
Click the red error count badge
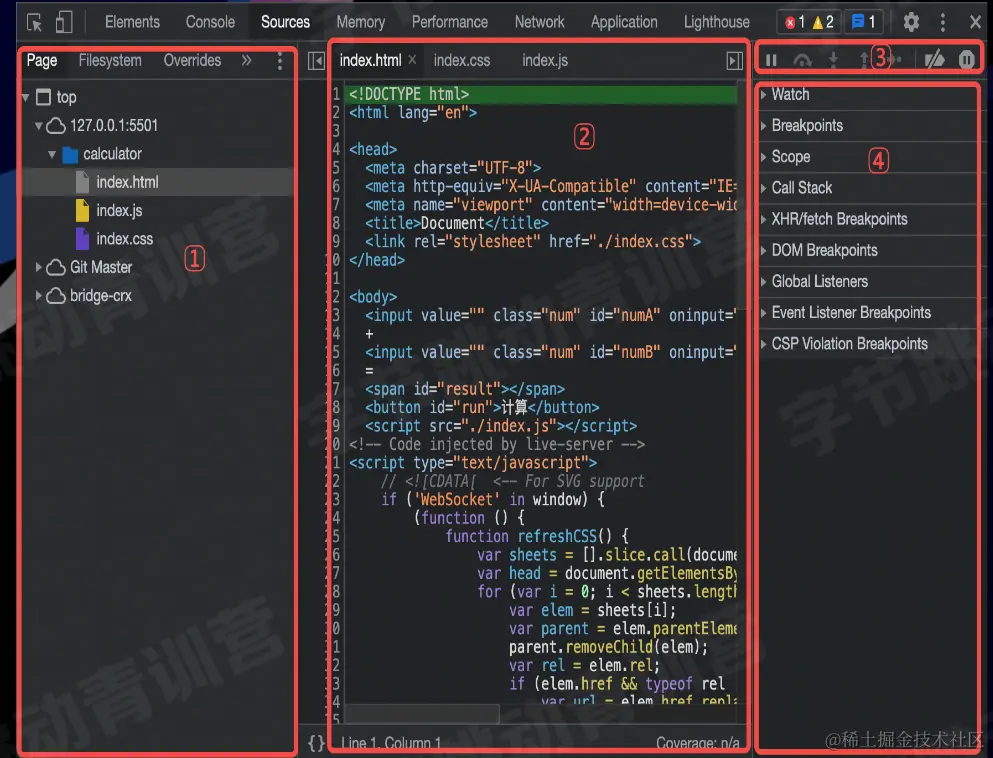(795, 23)
